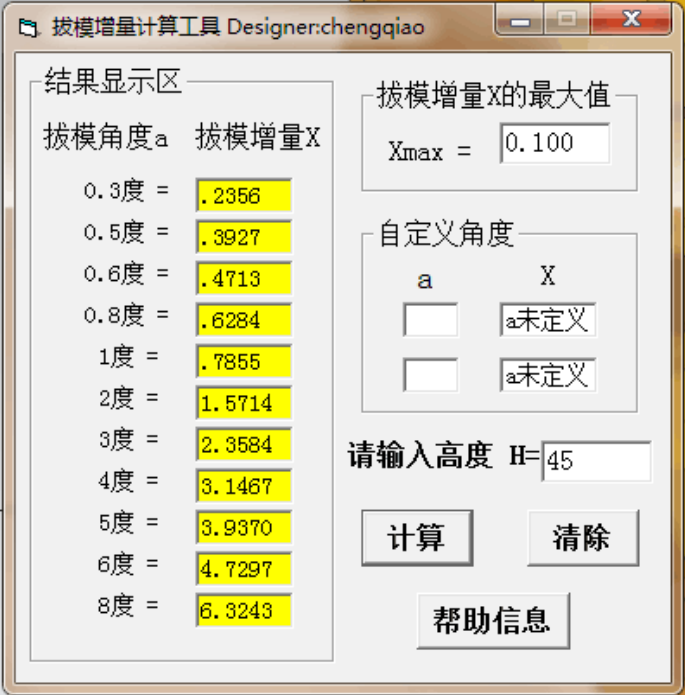Click the 0.3度 result field .2356
The width and height of the screenshot is (685, 695).
pos(244,196)
